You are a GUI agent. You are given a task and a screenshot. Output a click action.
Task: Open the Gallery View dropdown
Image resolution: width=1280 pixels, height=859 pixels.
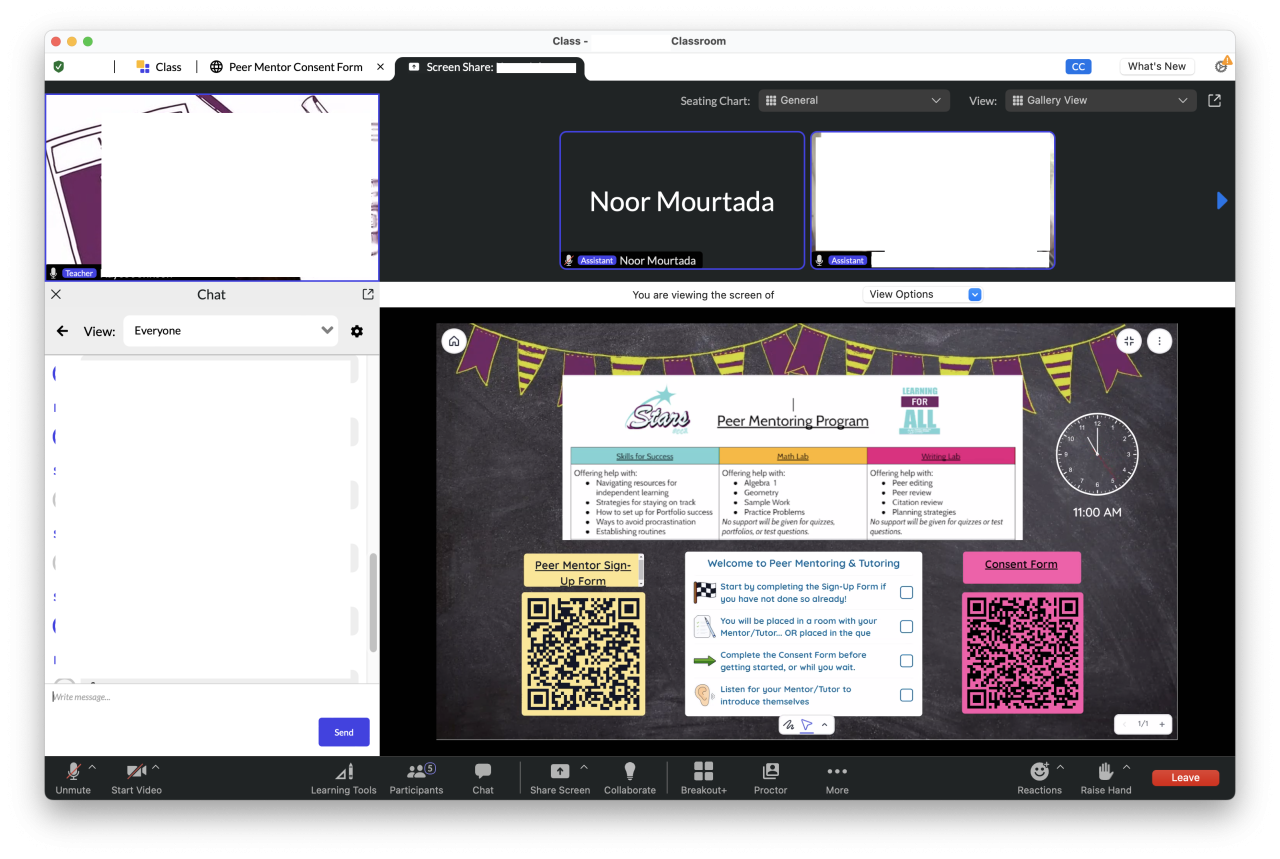click(1101, 100)
